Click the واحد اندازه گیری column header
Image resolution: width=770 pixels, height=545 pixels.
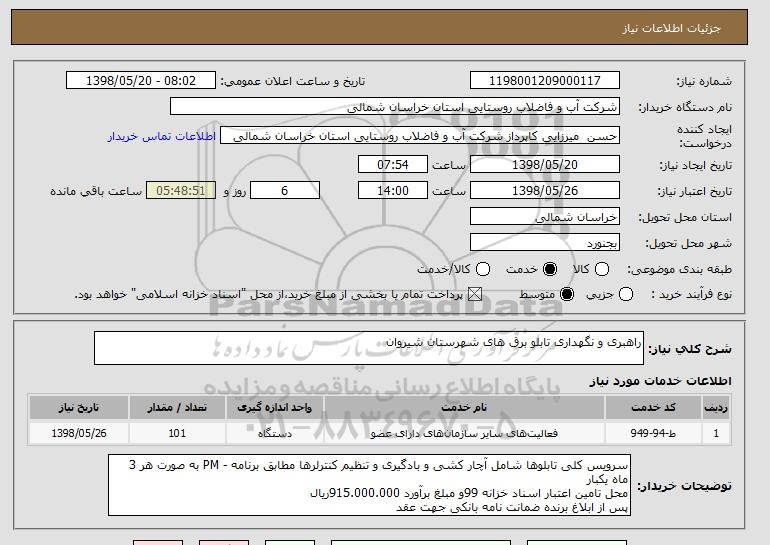275,407
